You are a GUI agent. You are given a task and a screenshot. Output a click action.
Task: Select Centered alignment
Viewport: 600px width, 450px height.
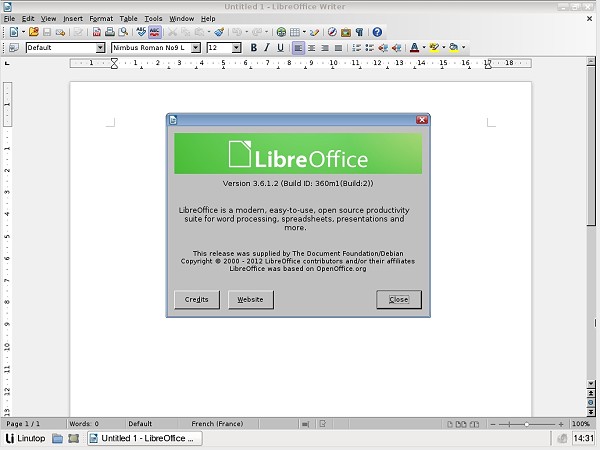tap(311, 48)
